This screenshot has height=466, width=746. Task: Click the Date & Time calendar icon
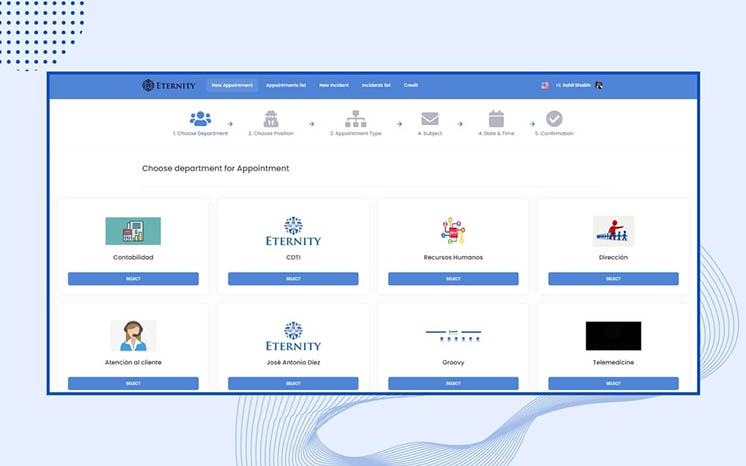[496, 119]
